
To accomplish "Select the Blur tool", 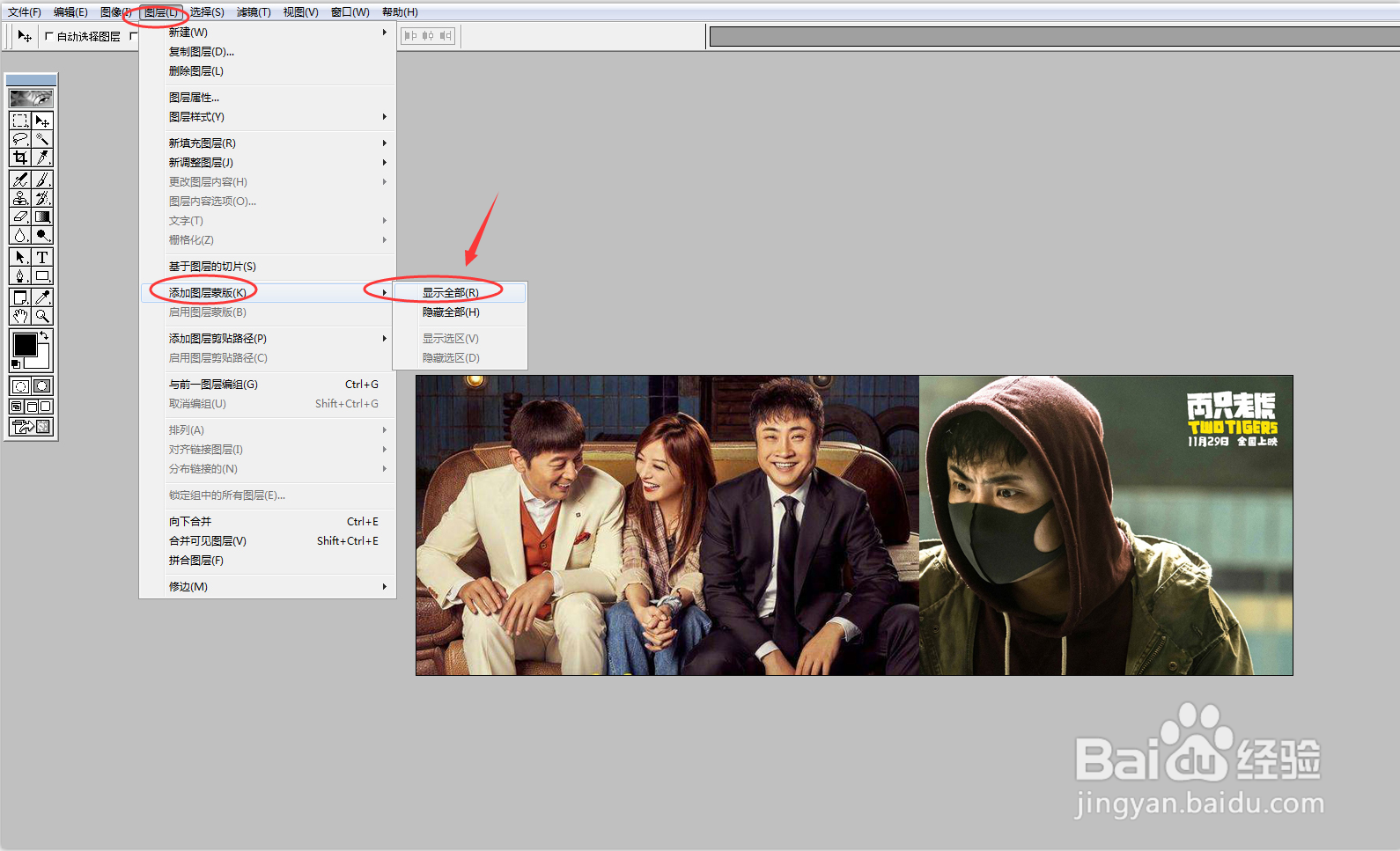I will [20, 235].
